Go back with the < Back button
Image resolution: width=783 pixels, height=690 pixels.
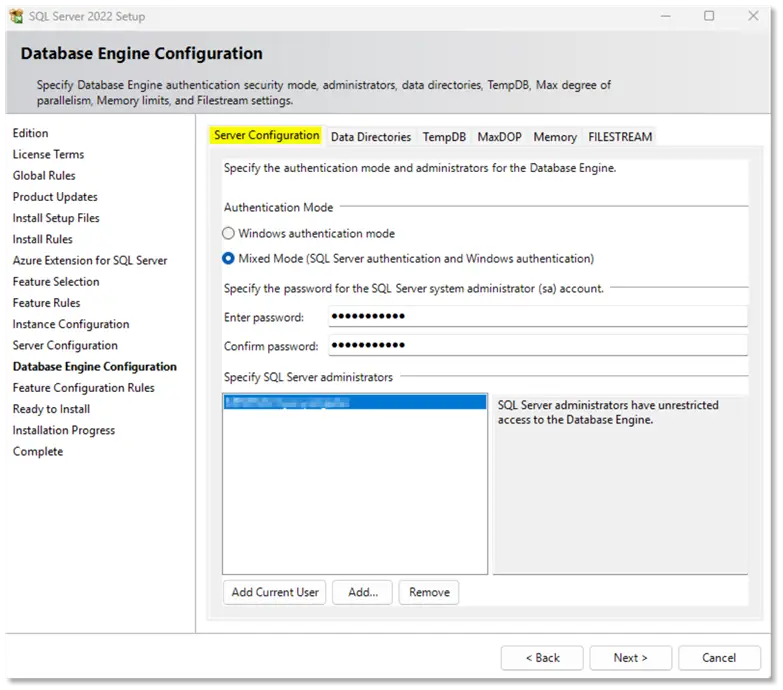point(542,658)
